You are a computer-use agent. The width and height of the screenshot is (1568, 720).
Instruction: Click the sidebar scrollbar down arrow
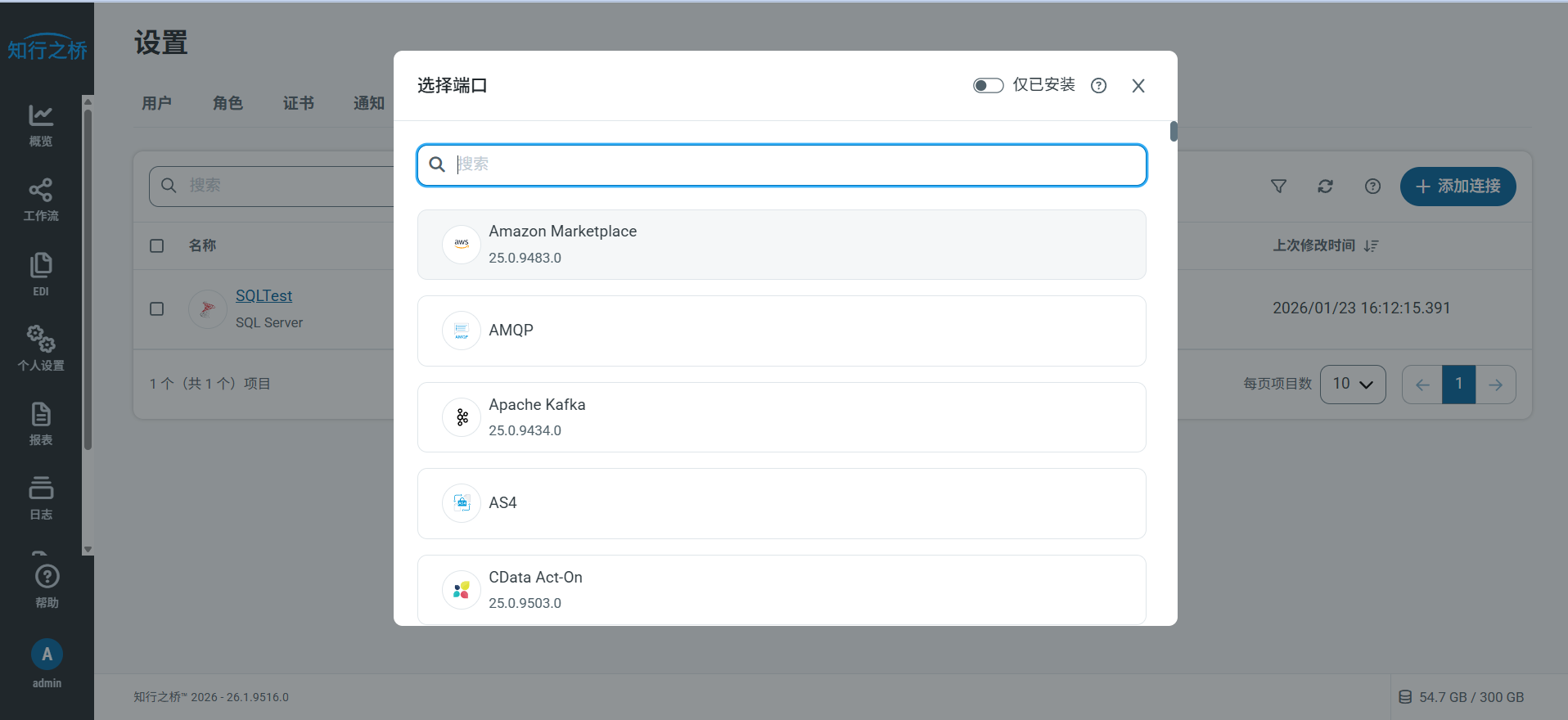[88, 550]
